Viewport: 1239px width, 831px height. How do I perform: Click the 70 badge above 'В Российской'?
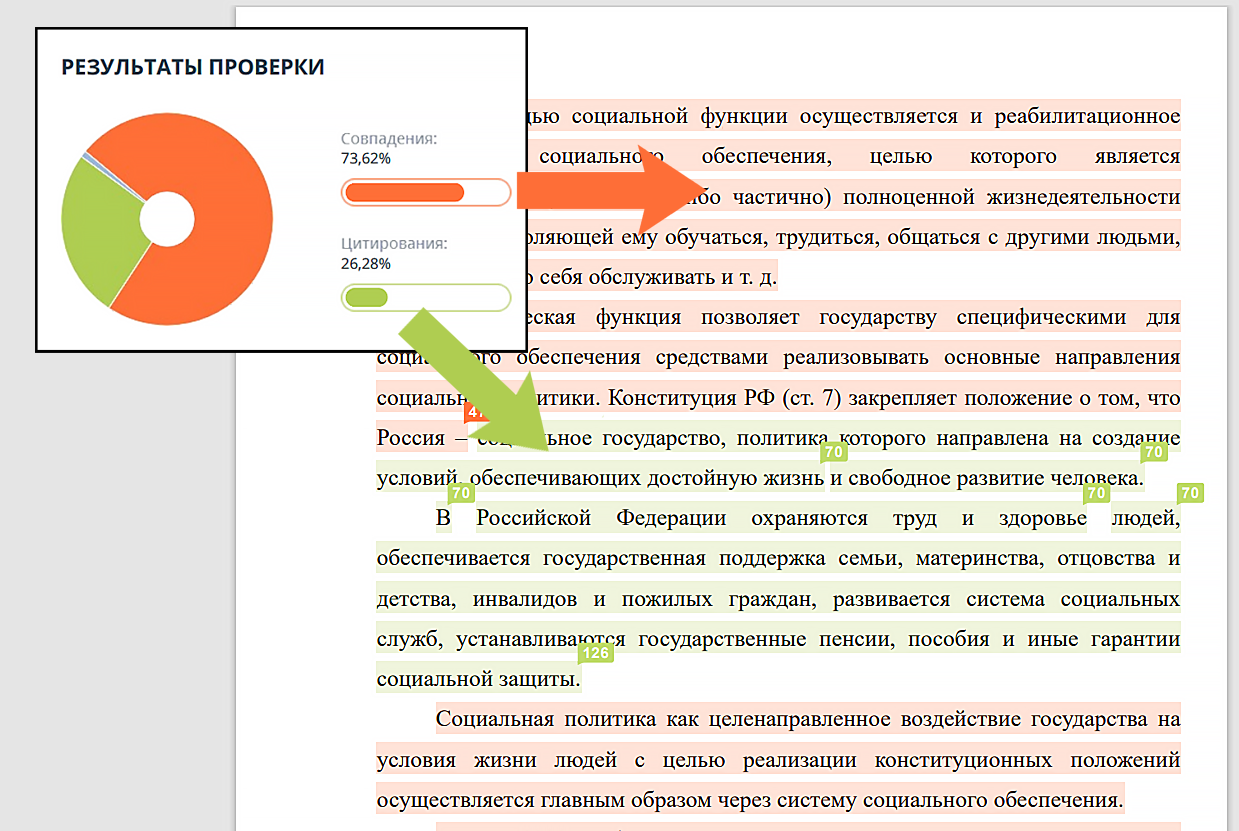click(461, 493)
